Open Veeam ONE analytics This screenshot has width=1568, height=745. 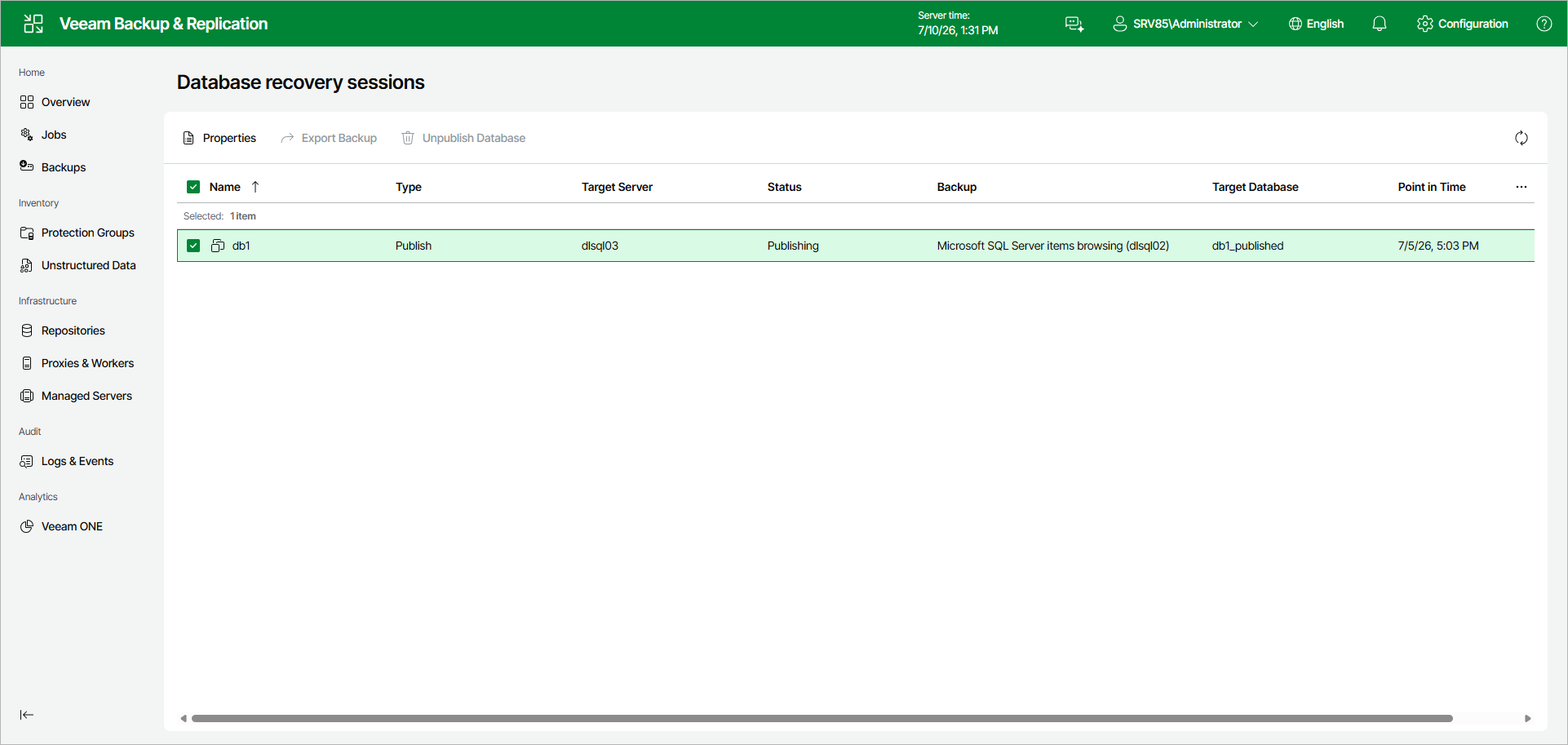72,526
